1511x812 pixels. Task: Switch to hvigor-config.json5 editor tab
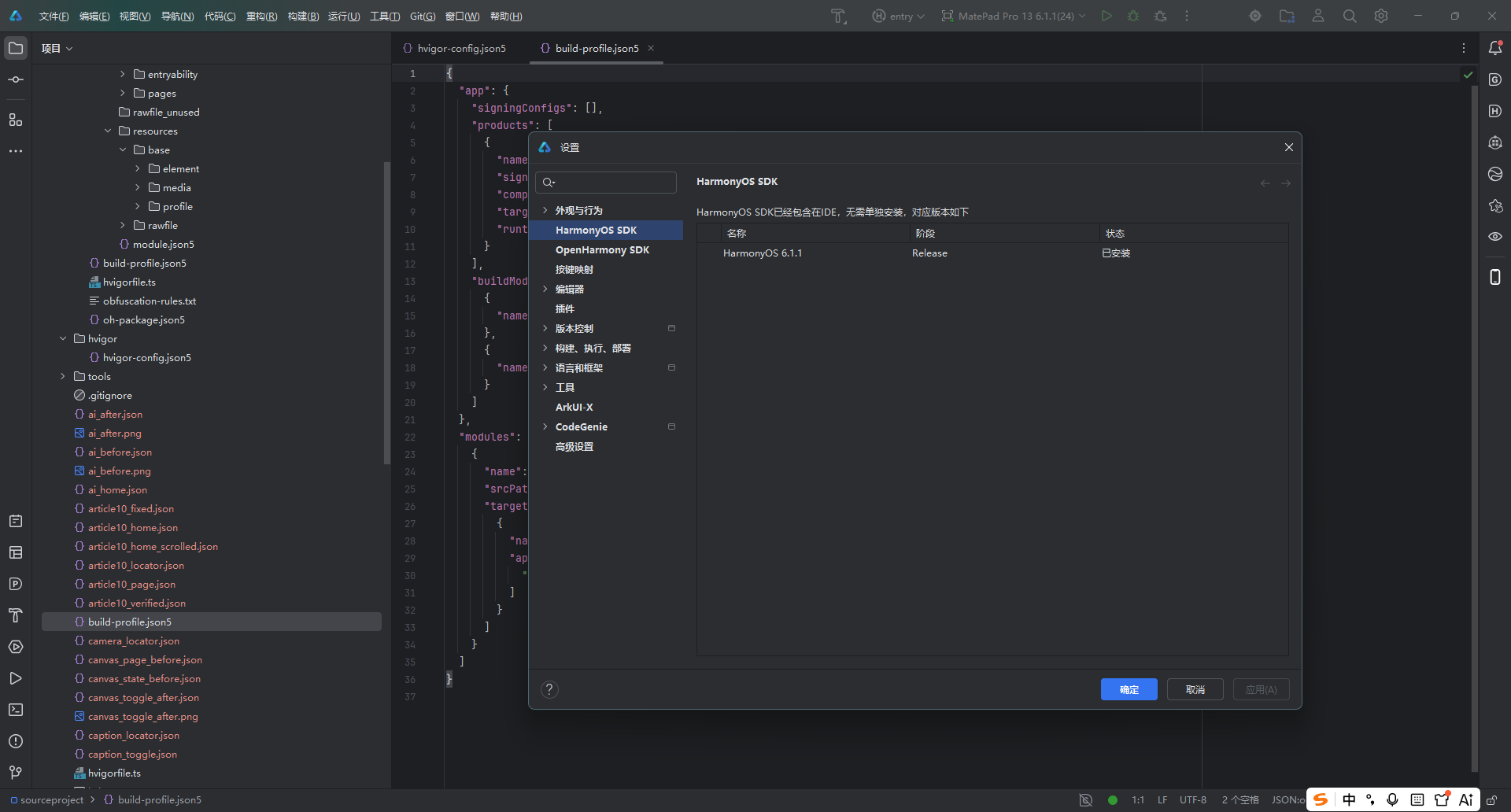pyautogui.click(x=454, y=48)
